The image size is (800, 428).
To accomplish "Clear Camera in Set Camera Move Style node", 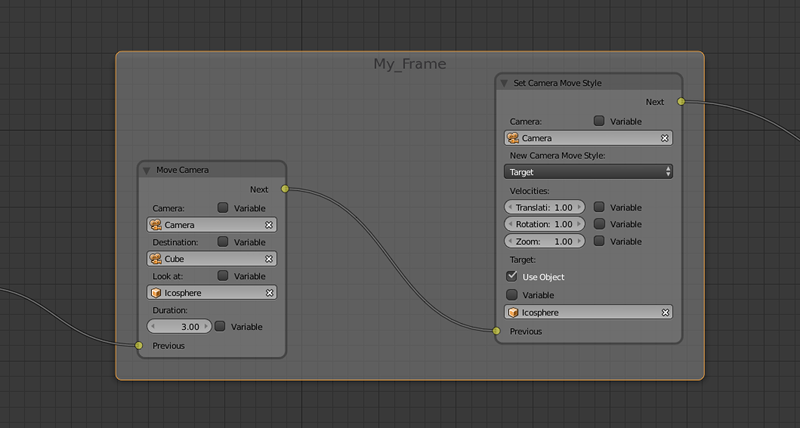I will [x=664, y=138].
